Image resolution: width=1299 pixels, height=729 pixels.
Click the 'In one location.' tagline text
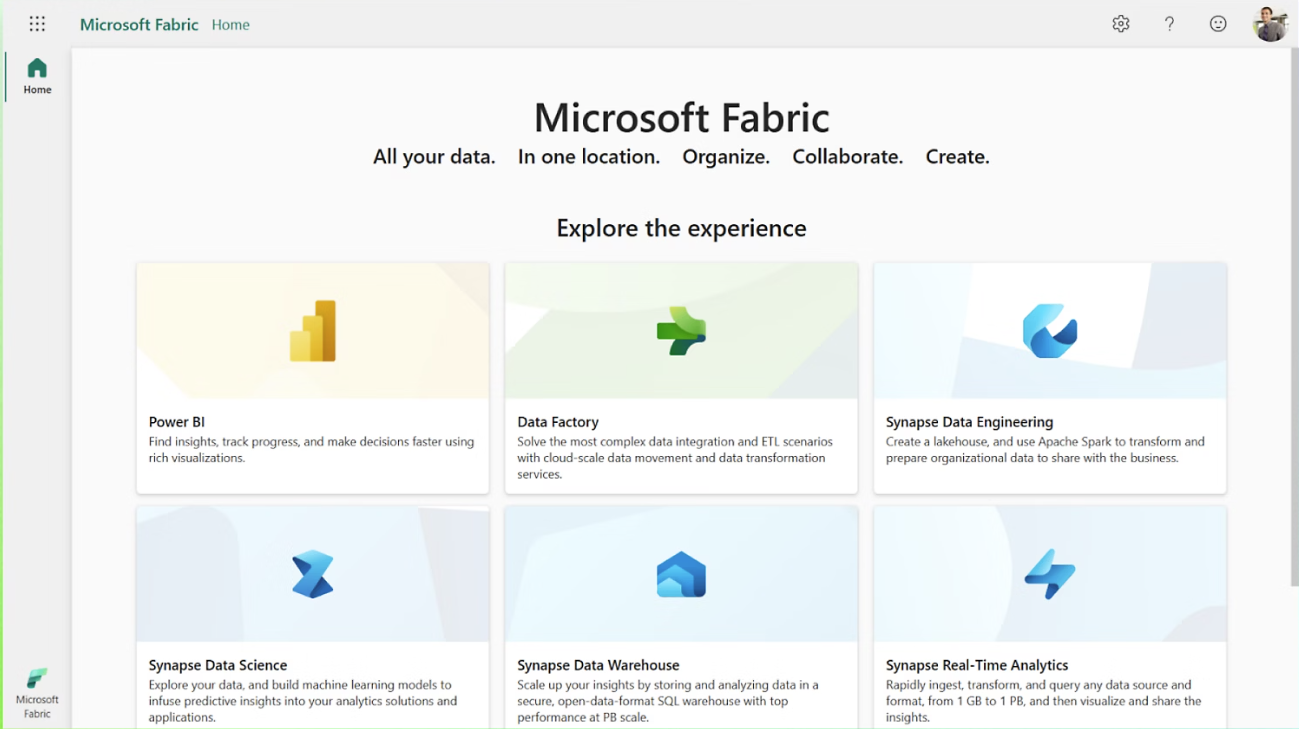(x=589, y=157)
